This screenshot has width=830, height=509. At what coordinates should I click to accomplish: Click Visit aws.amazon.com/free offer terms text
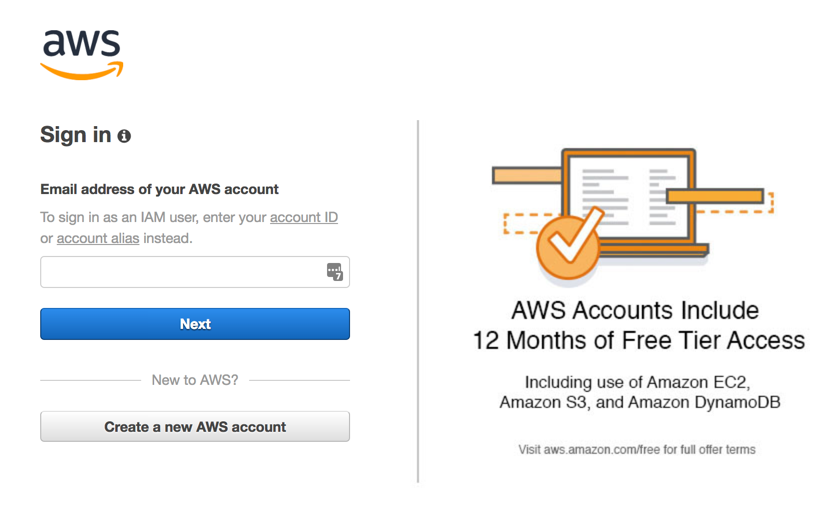[637, 450]
